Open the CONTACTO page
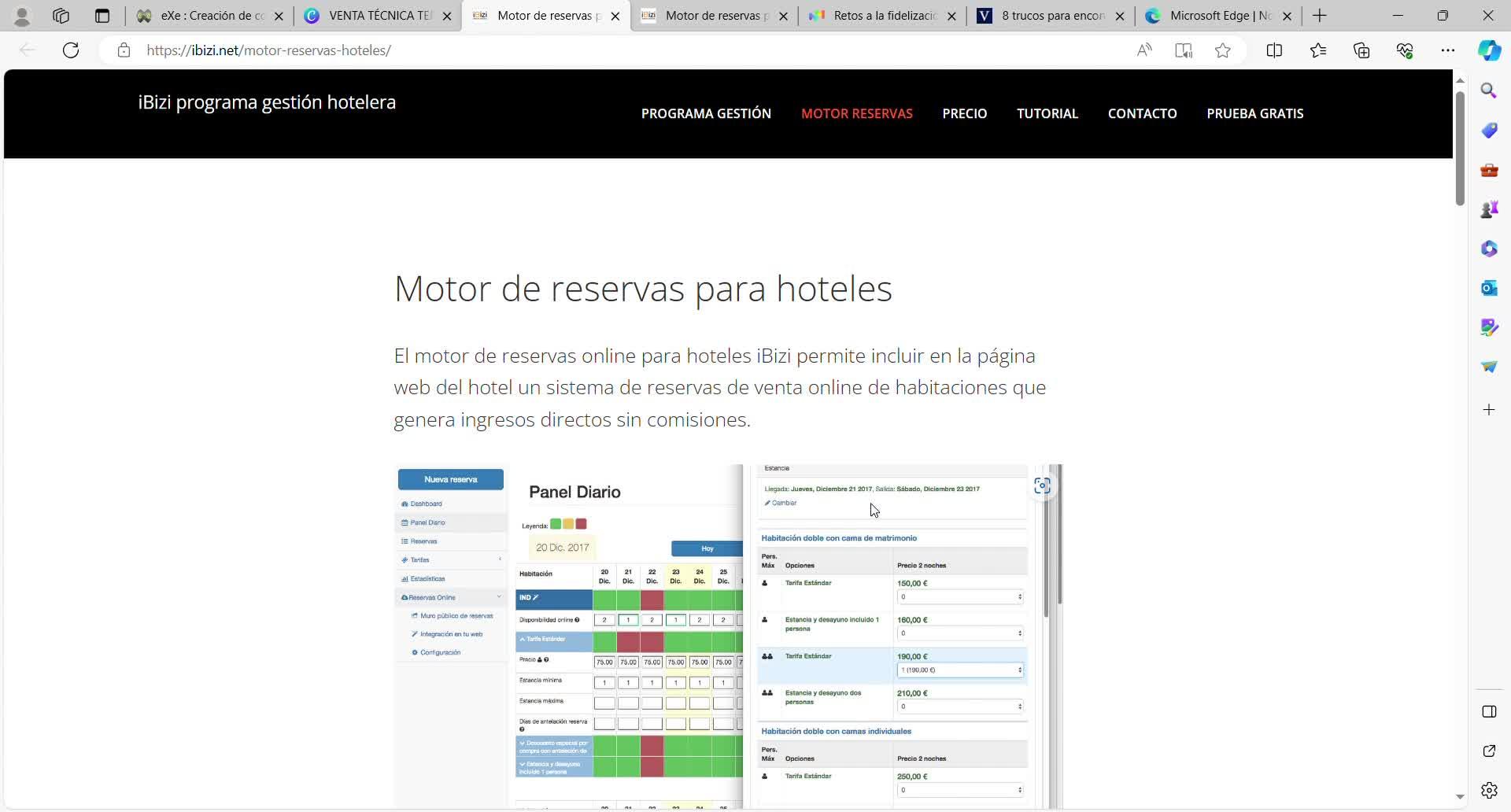1511x812 pixels. tap(1143, 113)
